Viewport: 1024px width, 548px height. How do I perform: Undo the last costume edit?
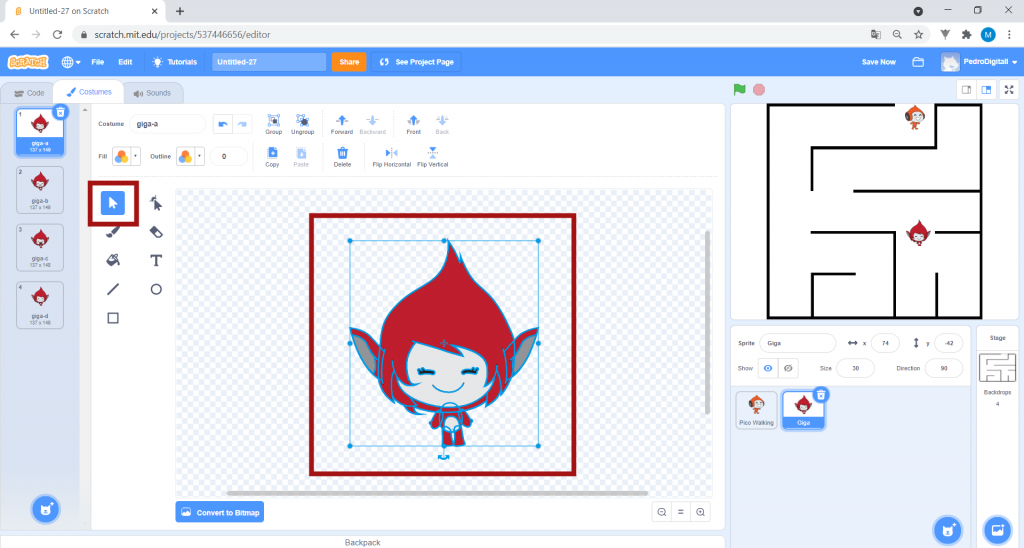pos(223,124)
